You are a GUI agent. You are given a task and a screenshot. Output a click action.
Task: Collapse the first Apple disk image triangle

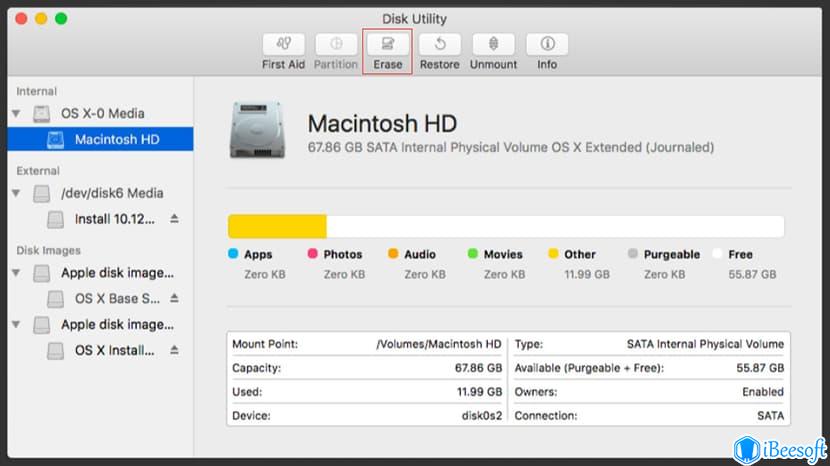point(16,273)
